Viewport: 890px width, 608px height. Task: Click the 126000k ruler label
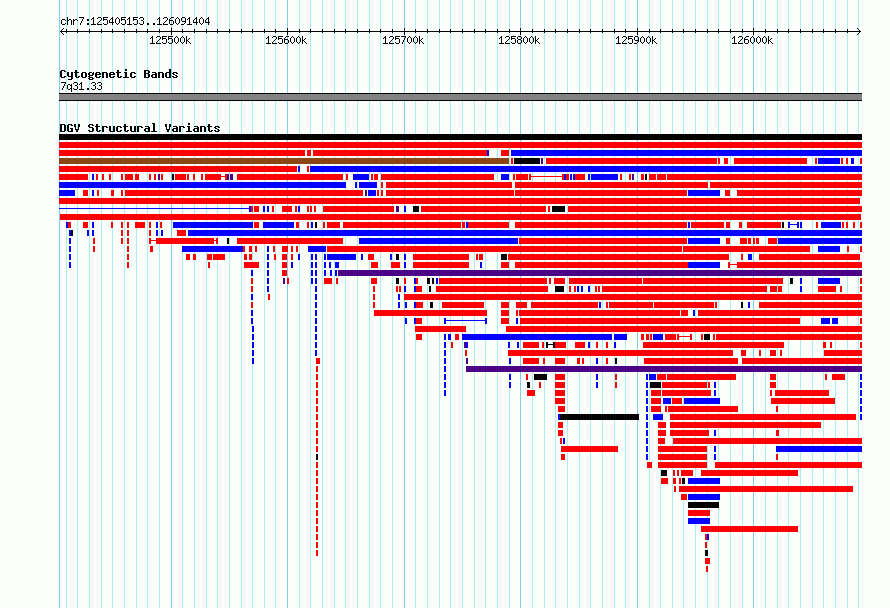pos(752,40)
